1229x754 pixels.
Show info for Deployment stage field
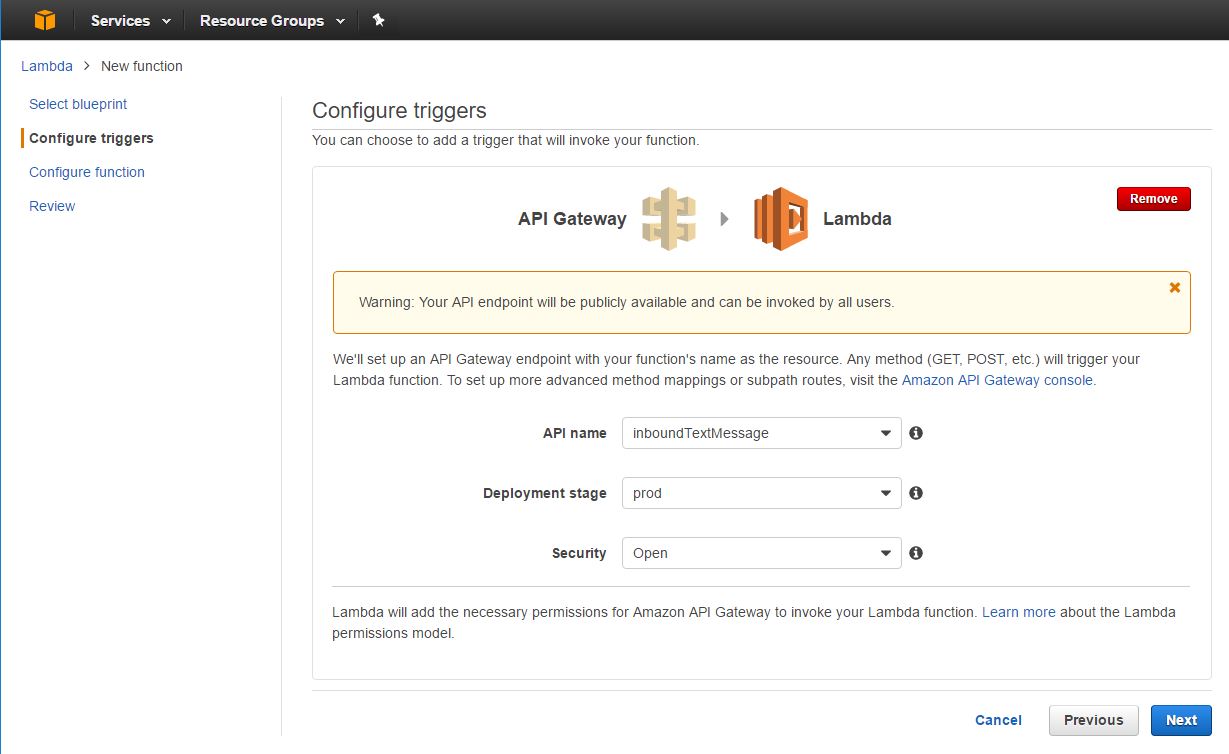pos(916,493)
